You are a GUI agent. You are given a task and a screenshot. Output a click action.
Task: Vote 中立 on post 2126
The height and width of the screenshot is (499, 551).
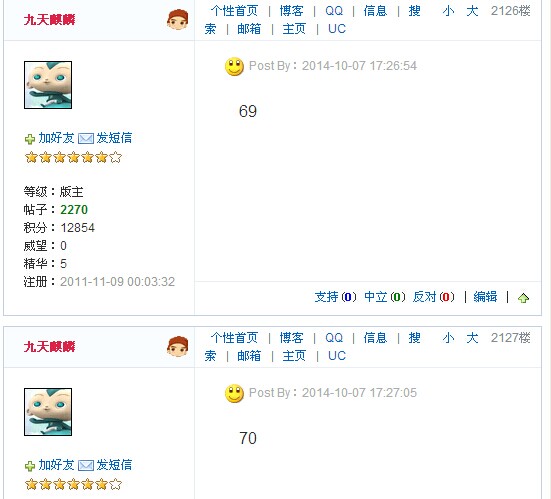point(376,297)
